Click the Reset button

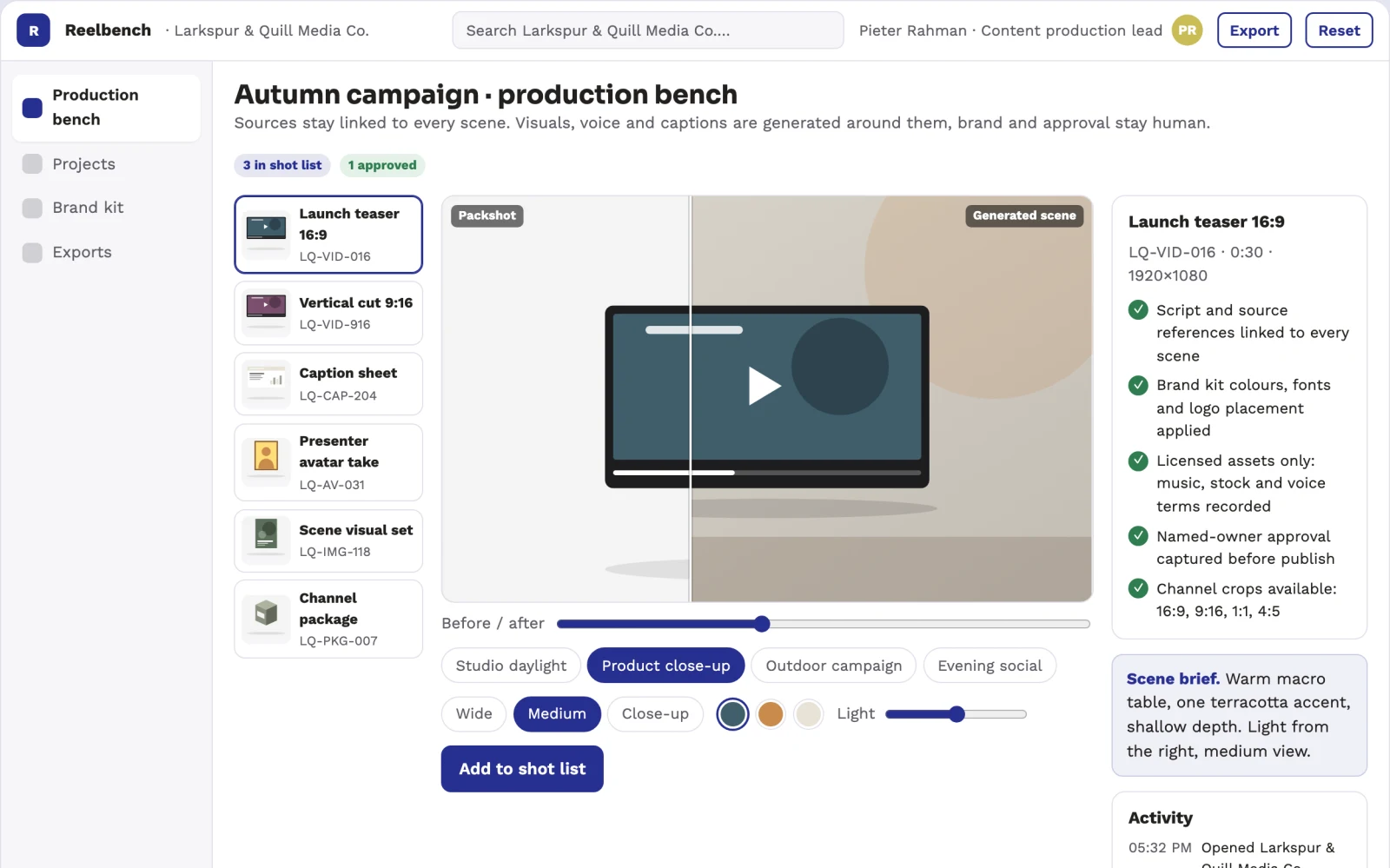click(1339, 30)
